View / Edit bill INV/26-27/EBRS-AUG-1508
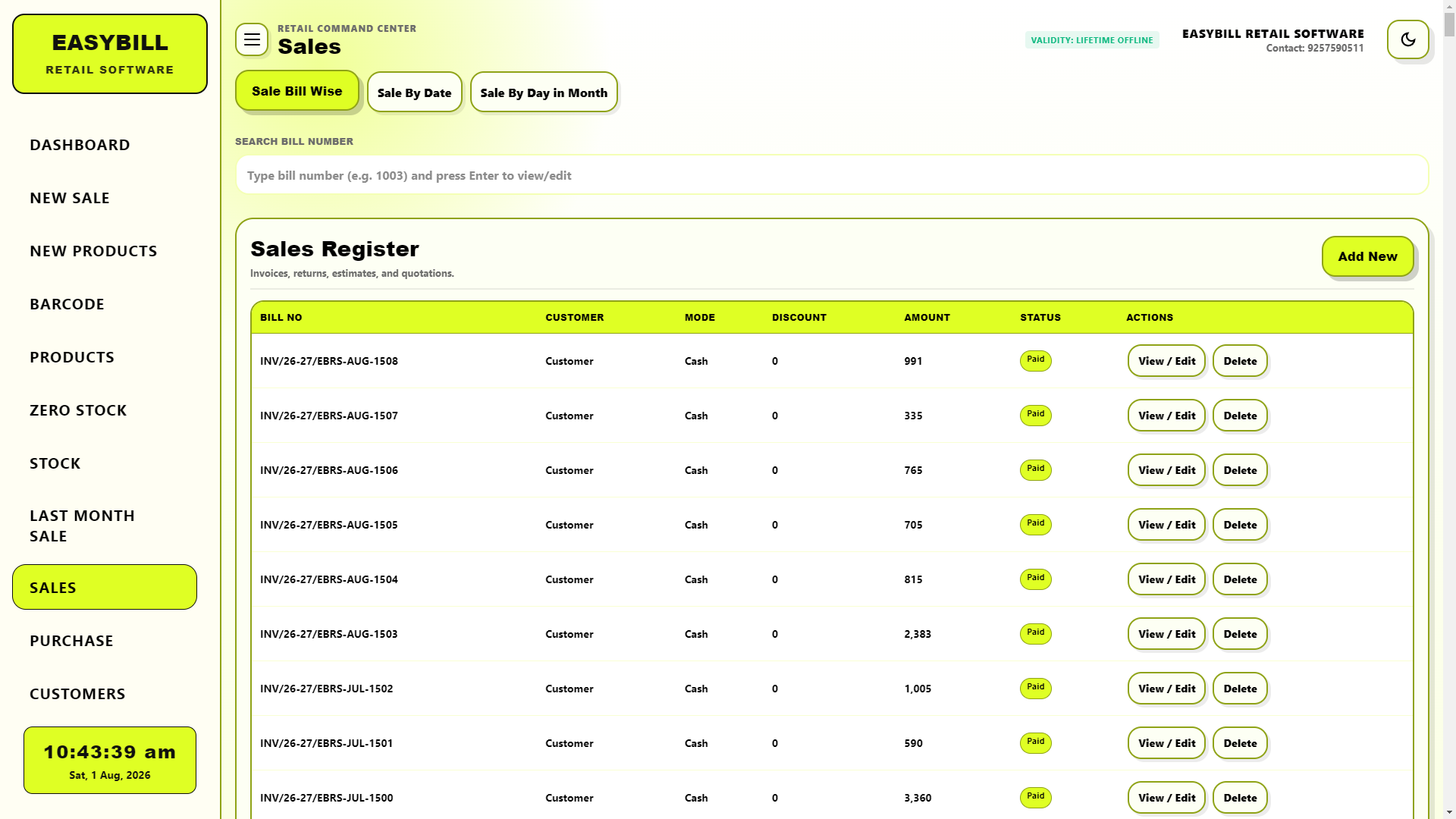Image resolution: width=1456 pixels, height=819 pixels. point(1166,361)
